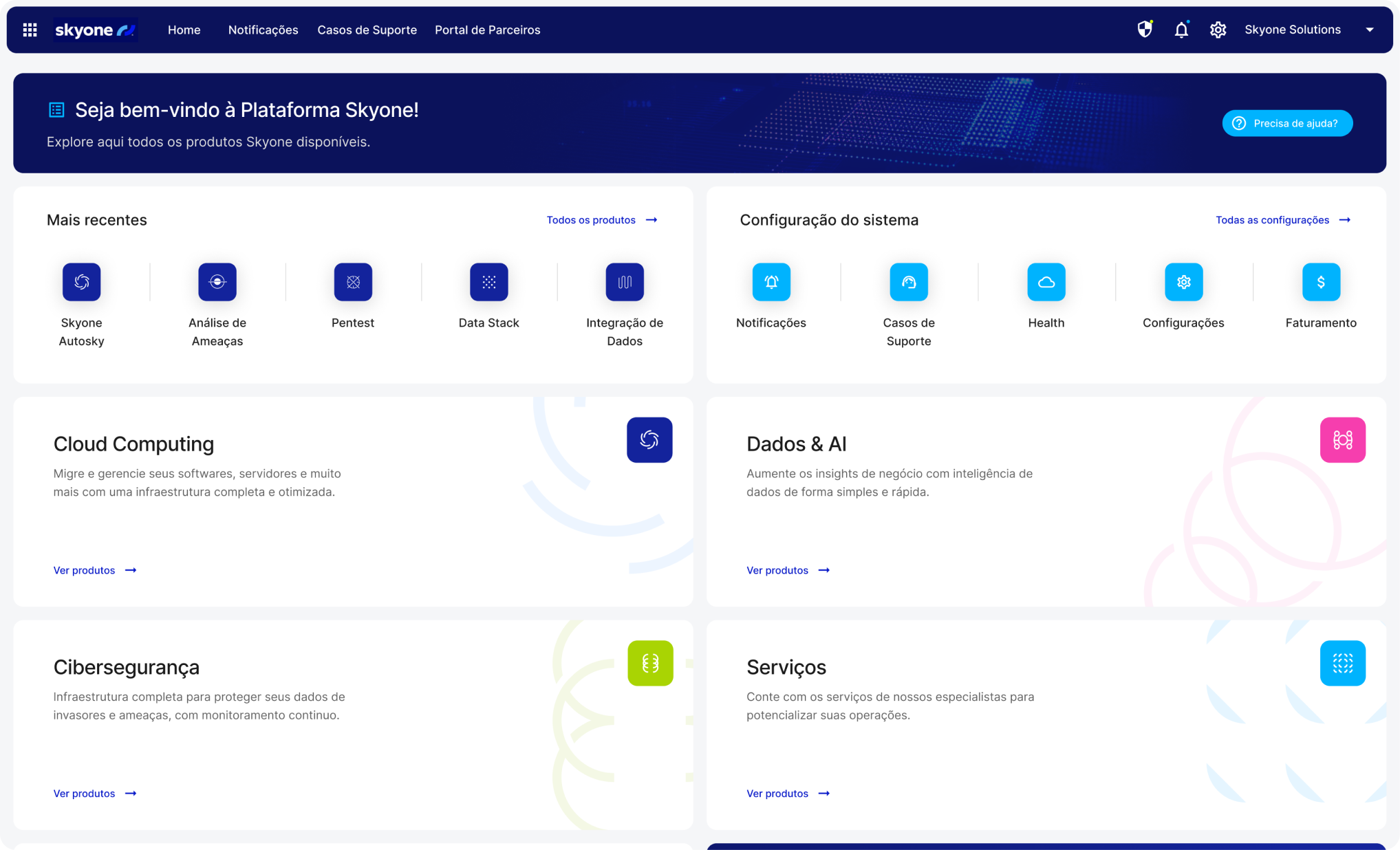Open the settings gear in top bar
The height and width of the screenshot is (850, 1400).
(1218, 30)
